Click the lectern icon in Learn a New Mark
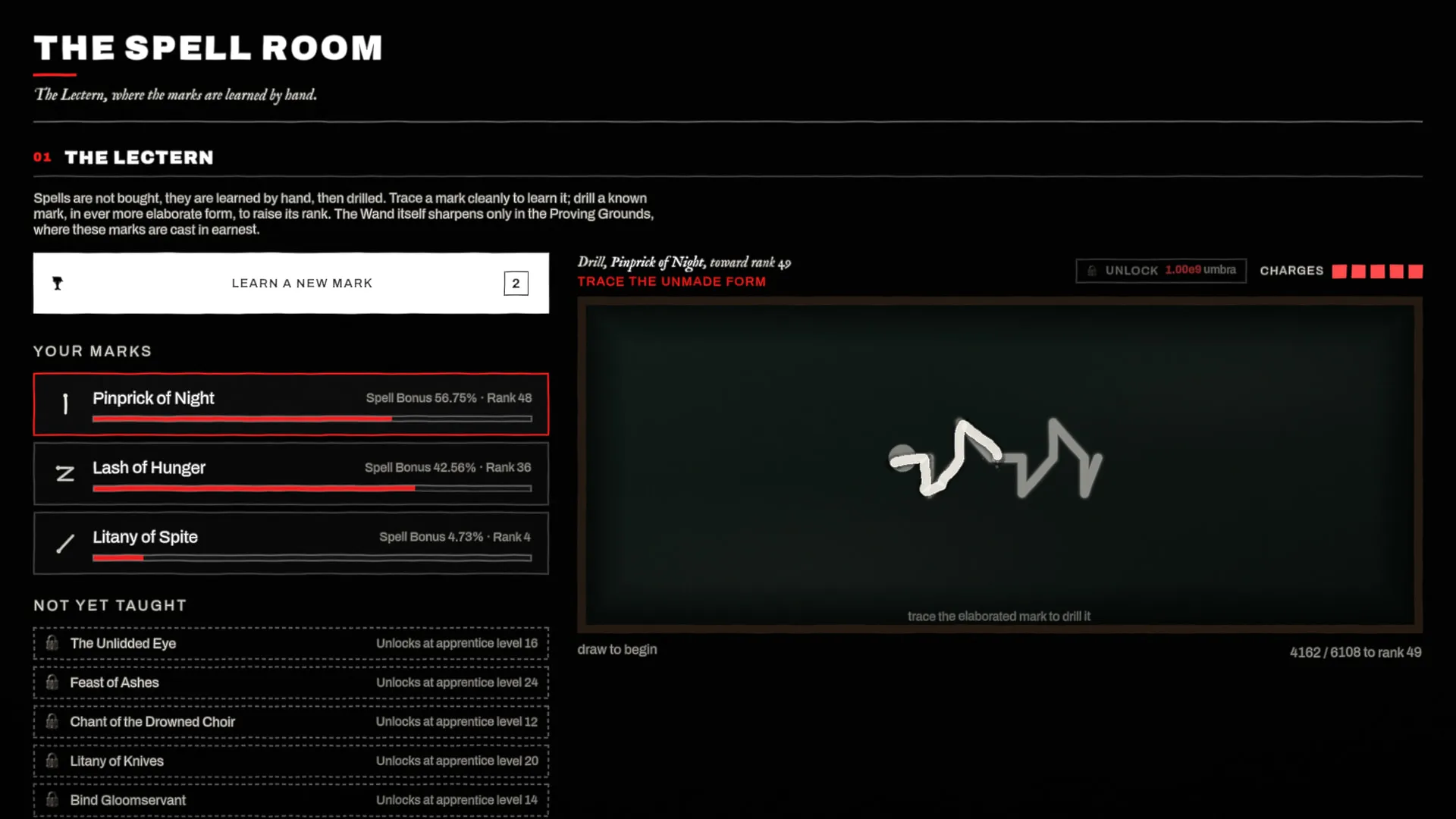Image resolution: width=1456 pixels, height=819 pixels. (x=58, y=283)
